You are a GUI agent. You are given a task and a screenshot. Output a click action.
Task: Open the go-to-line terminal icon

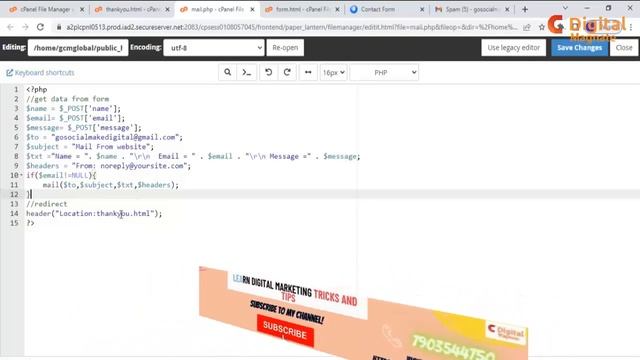247,72
